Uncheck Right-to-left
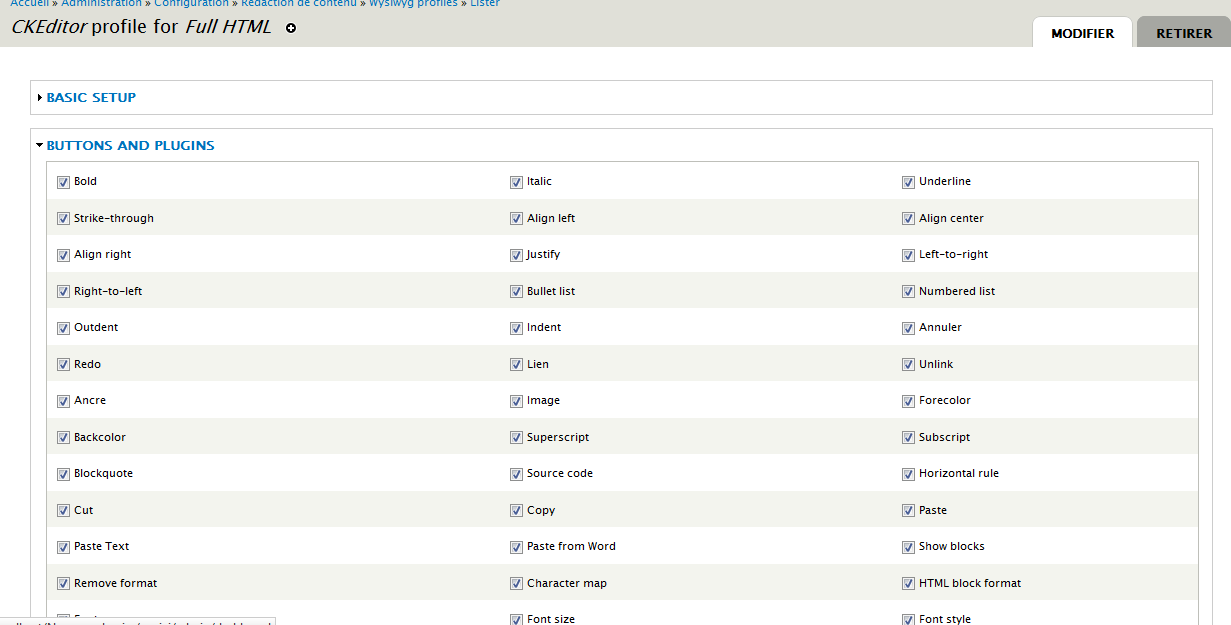Viewport: 1231px width, 625px height. coord(63,292)
